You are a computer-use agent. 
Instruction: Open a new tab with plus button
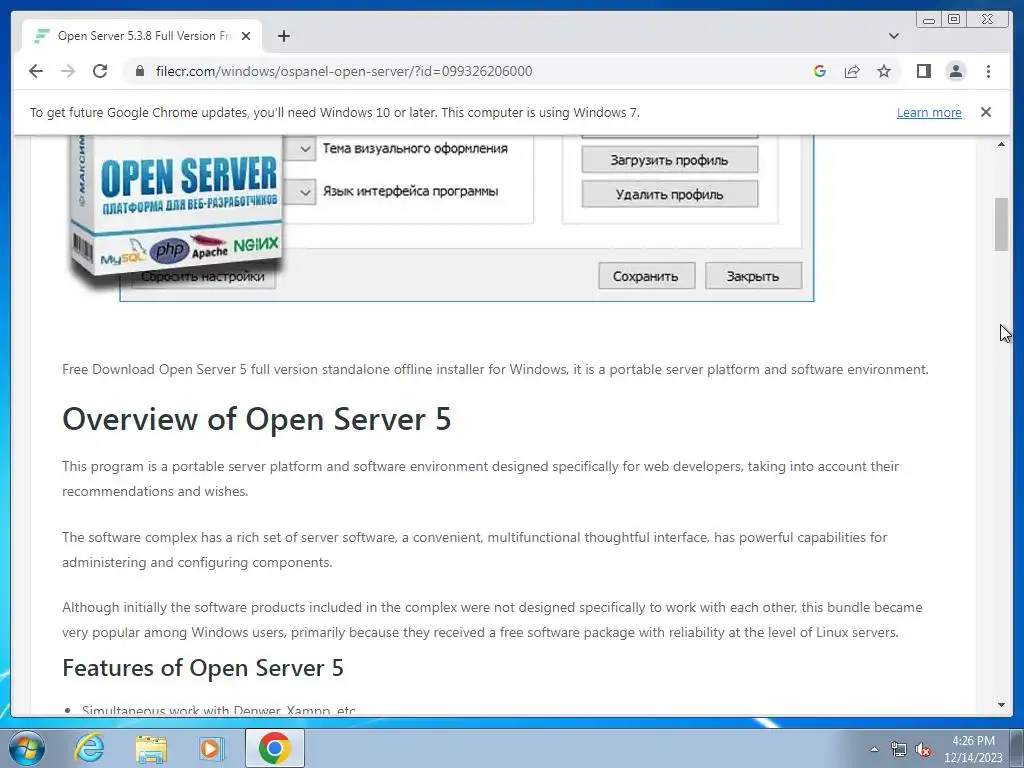(283, 36)
